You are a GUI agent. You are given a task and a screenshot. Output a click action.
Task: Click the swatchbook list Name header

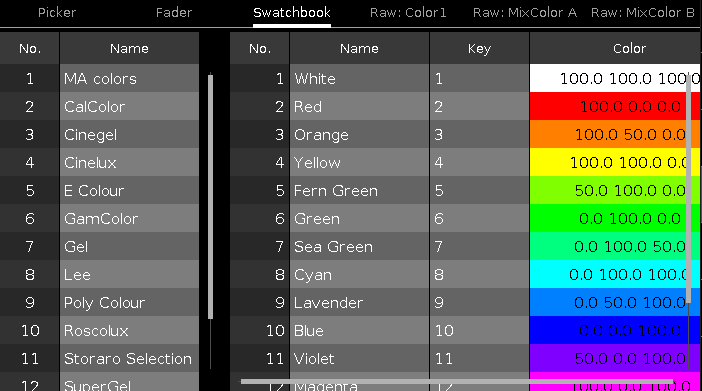[129, 48]
